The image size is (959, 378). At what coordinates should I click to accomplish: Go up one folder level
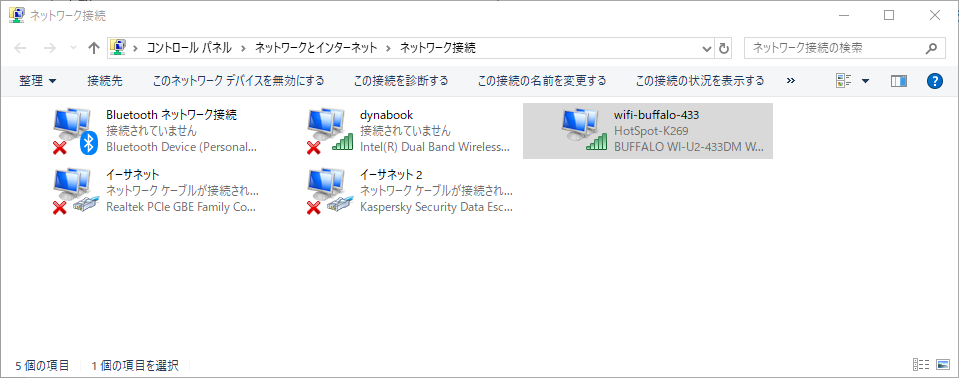click(x=94, y=48)
